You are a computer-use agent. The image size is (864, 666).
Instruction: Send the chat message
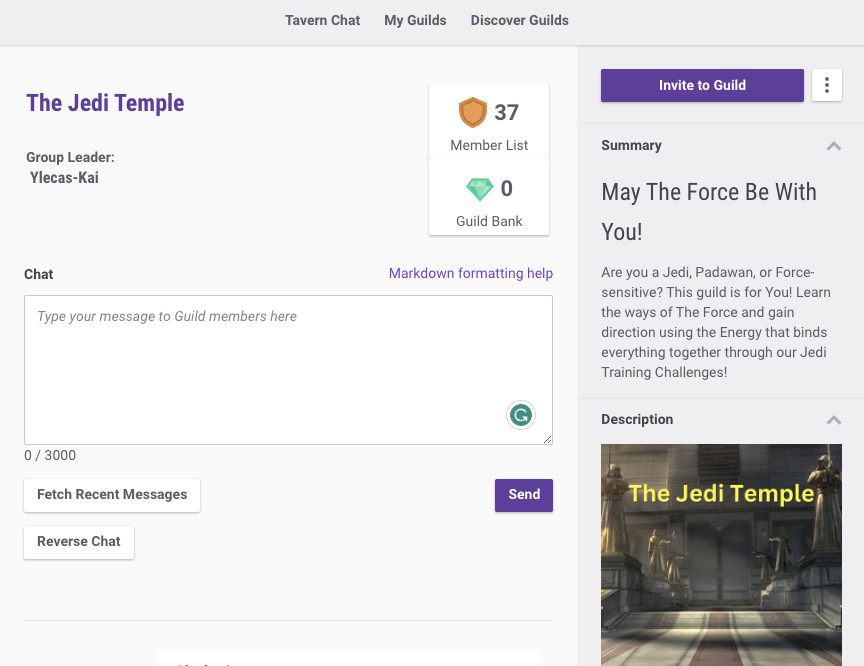point(523,495)
